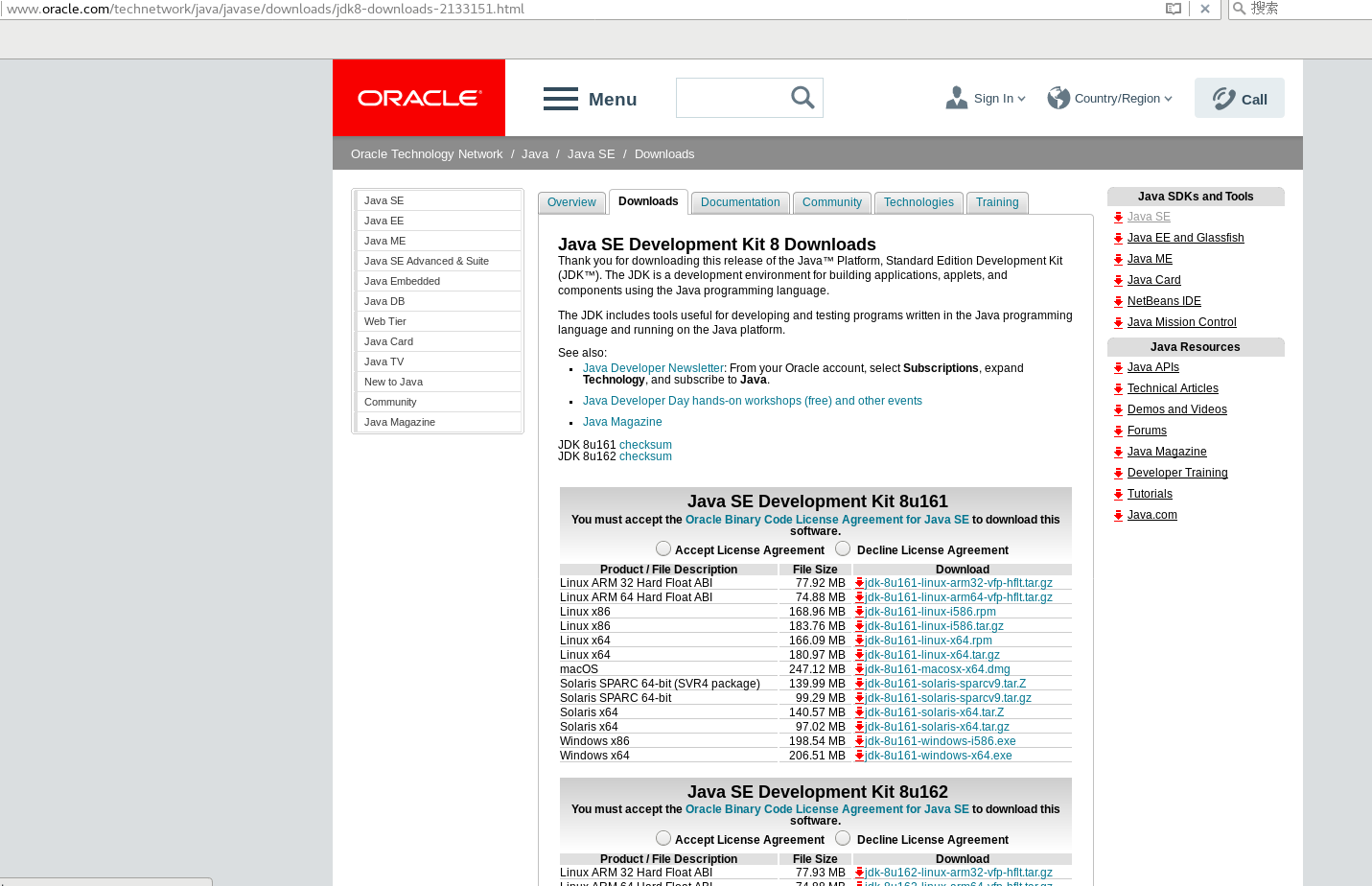Click red arrow icon beside Java ME sidebar link

[1118, 260]
